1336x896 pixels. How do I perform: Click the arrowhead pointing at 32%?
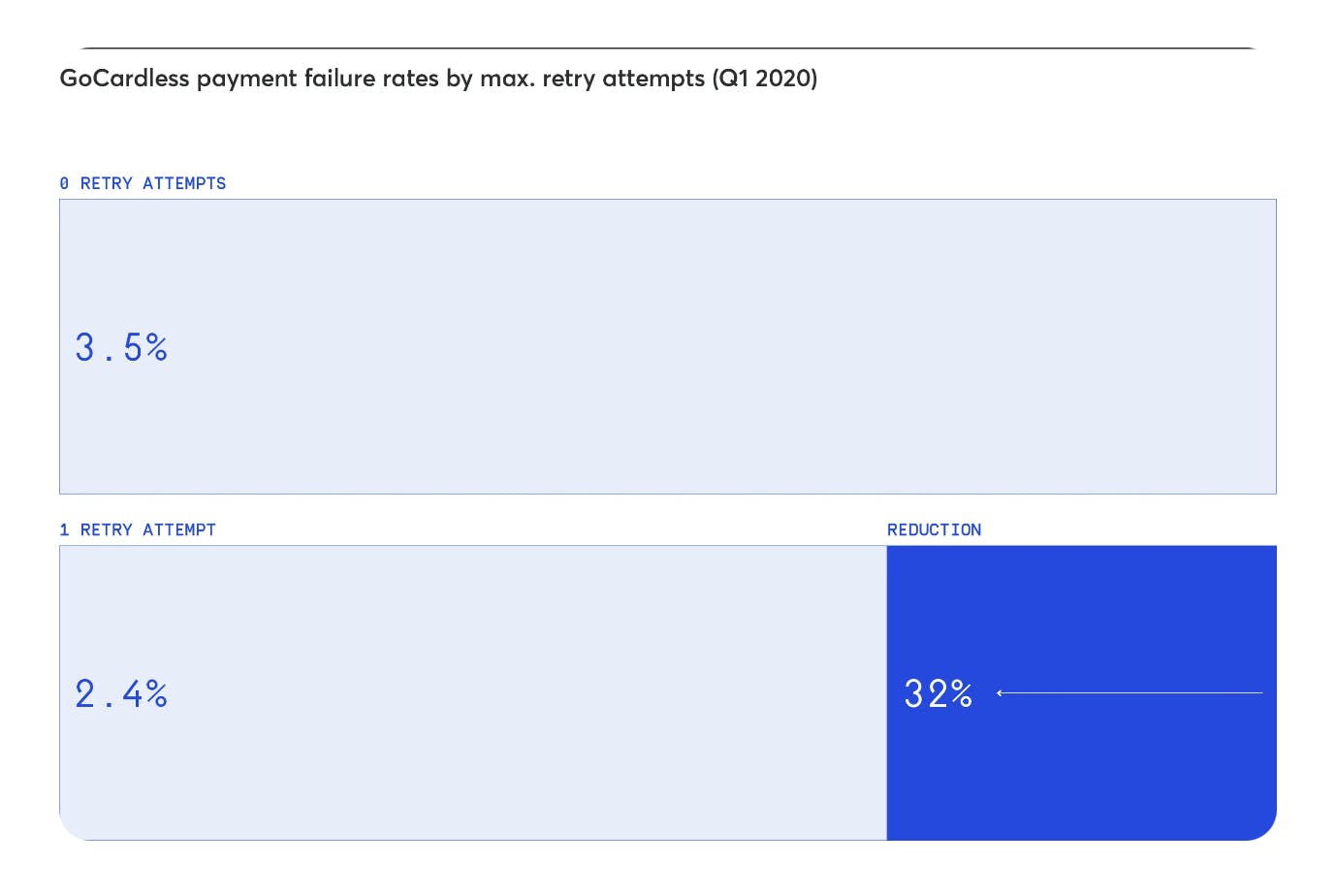1001,693
